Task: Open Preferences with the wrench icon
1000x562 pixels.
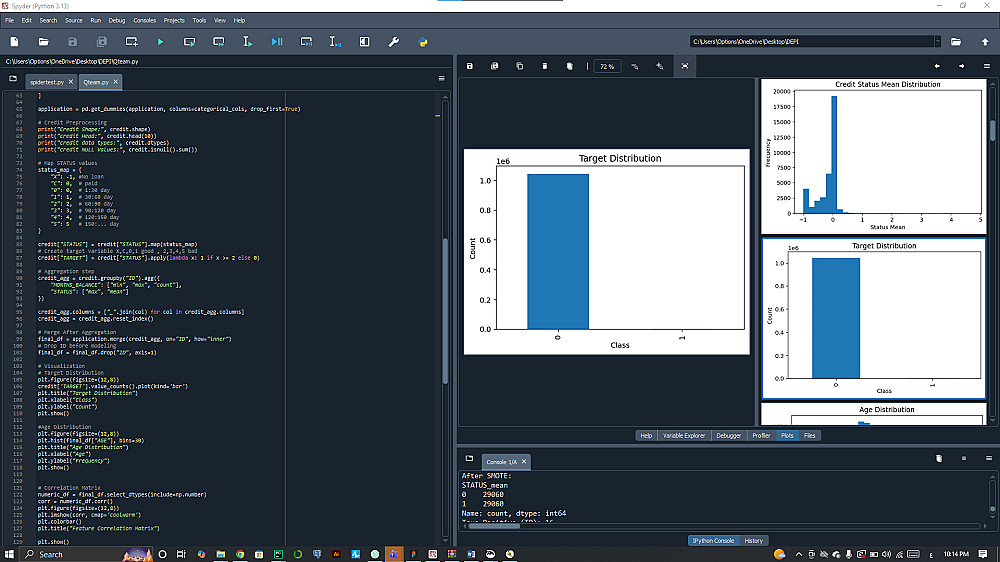Action: pyautogui.click(x=393, y=42)
